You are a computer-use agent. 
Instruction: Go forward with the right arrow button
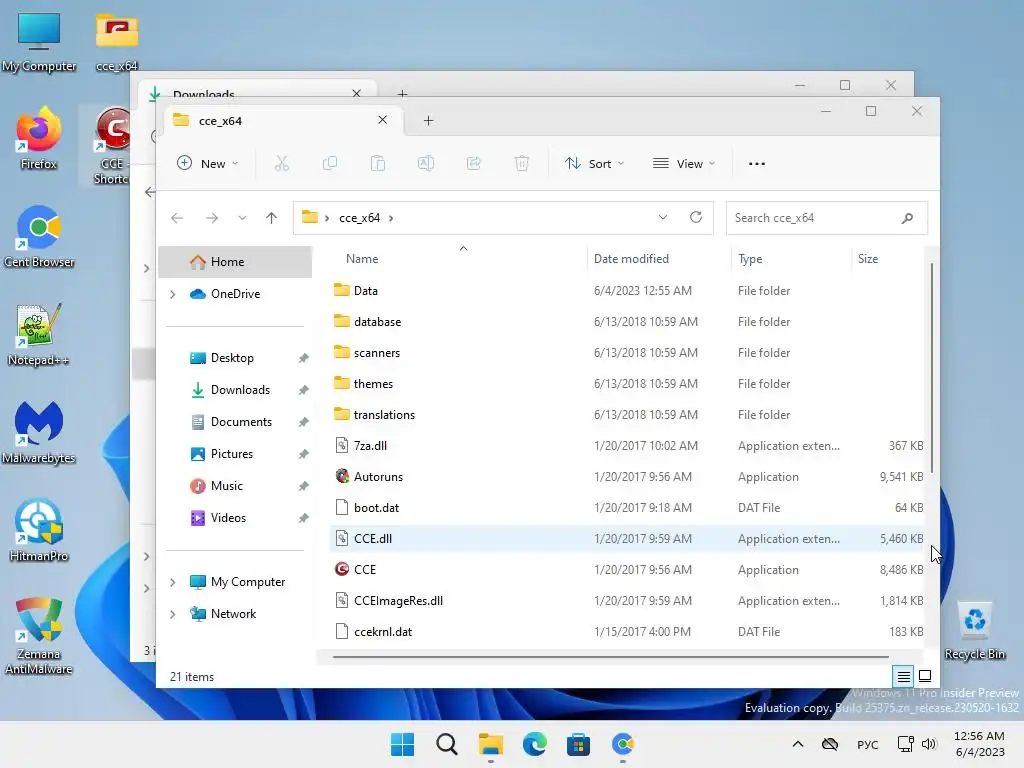(x=212, y=218)
